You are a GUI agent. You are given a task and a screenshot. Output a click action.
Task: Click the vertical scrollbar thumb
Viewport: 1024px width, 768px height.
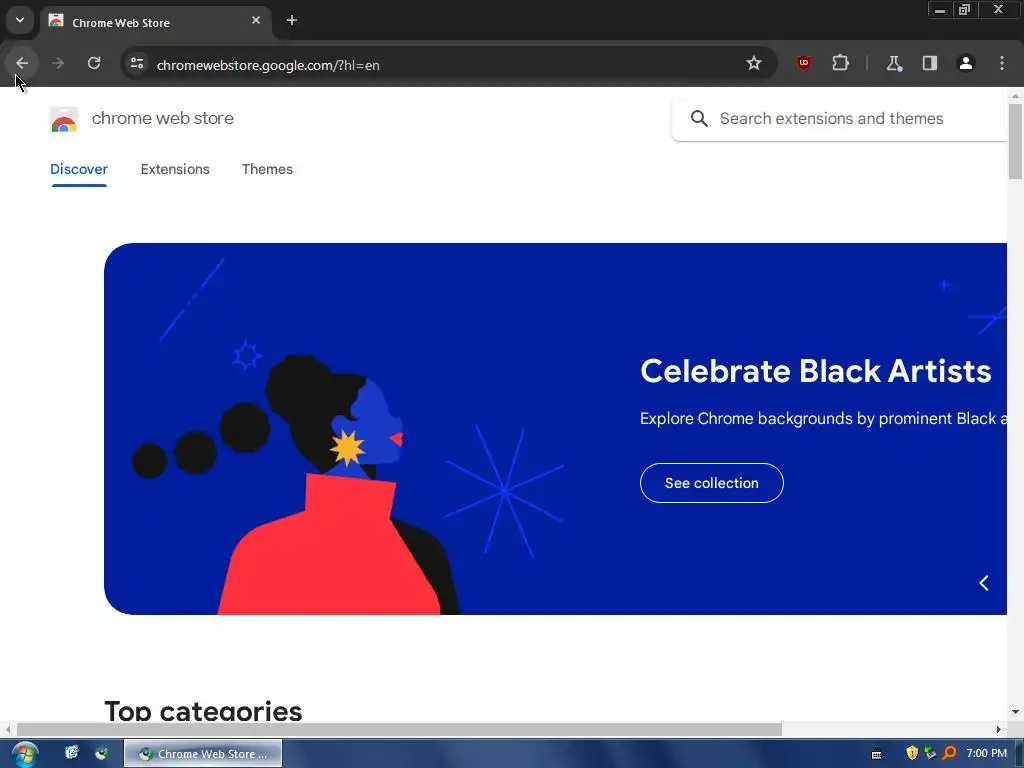point(1015,140)
